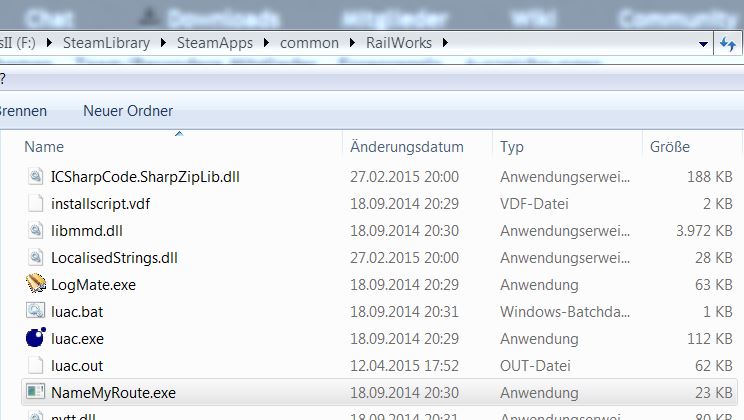
Task: Expand the arrow after SteamApps breadcrumb
Action: pyautogui.click(x=262, y=42)
